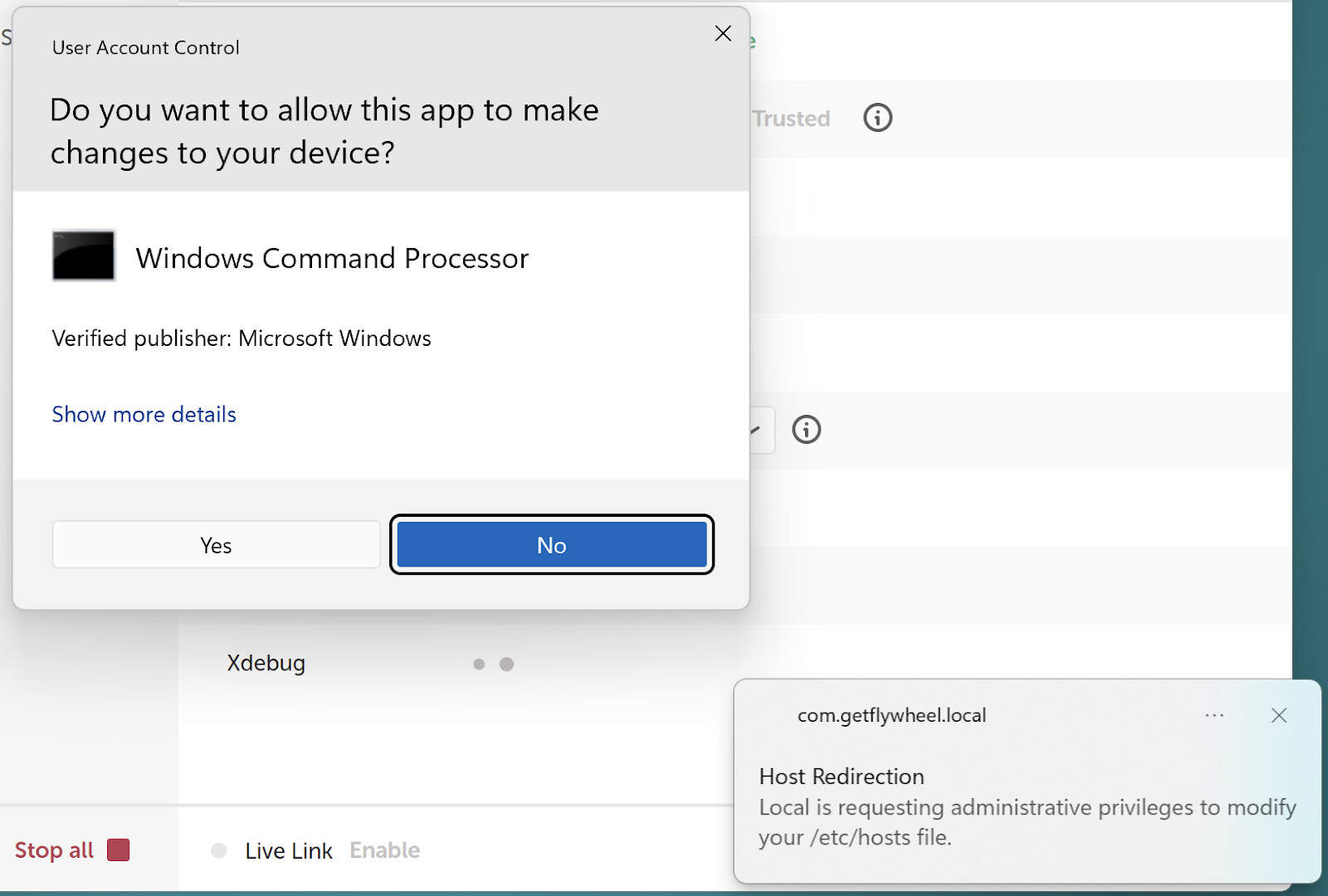Click the Host Redirection notification title
This screenshot has height=896, width=1328.
pos(842,777)
